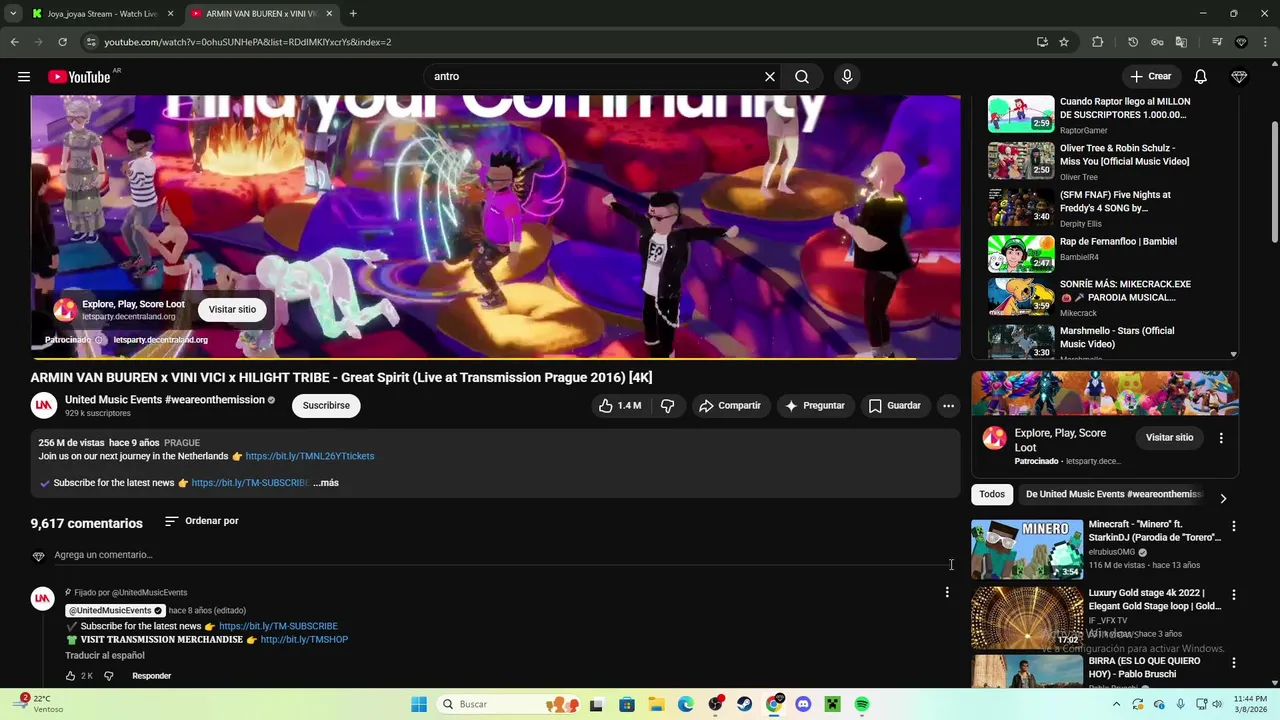Switch to Joya_joyaa Stream tab
Viewport: 1280px width, 720px height.
(102, 14)
